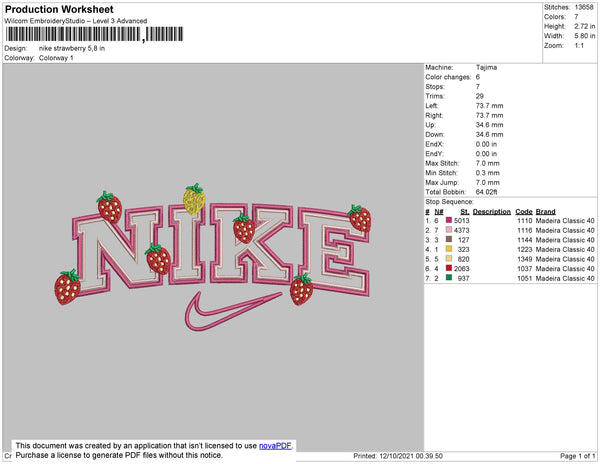Image resolution: width=600 pixels, height=464 pixels.
Task: Click the Left value '73.7 mm'
Action: click(x=489, y=106)
